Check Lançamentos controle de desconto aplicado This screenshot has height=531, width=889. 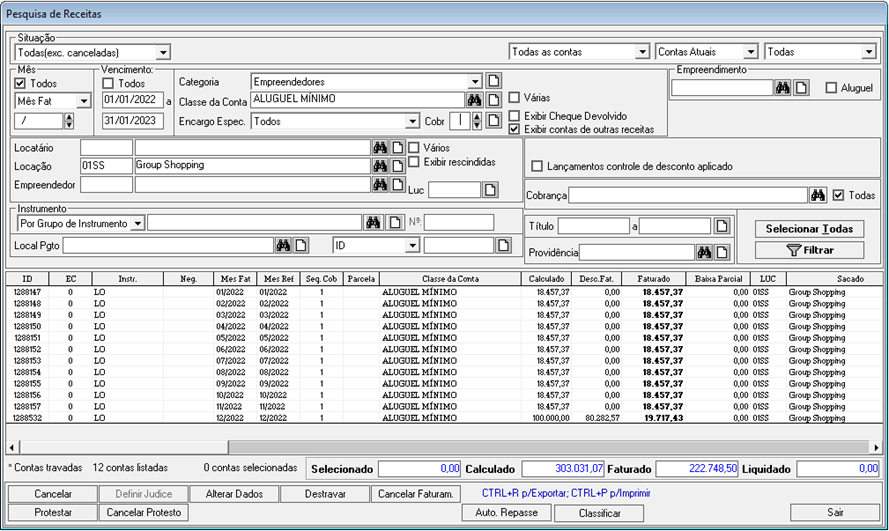(536, 166)
